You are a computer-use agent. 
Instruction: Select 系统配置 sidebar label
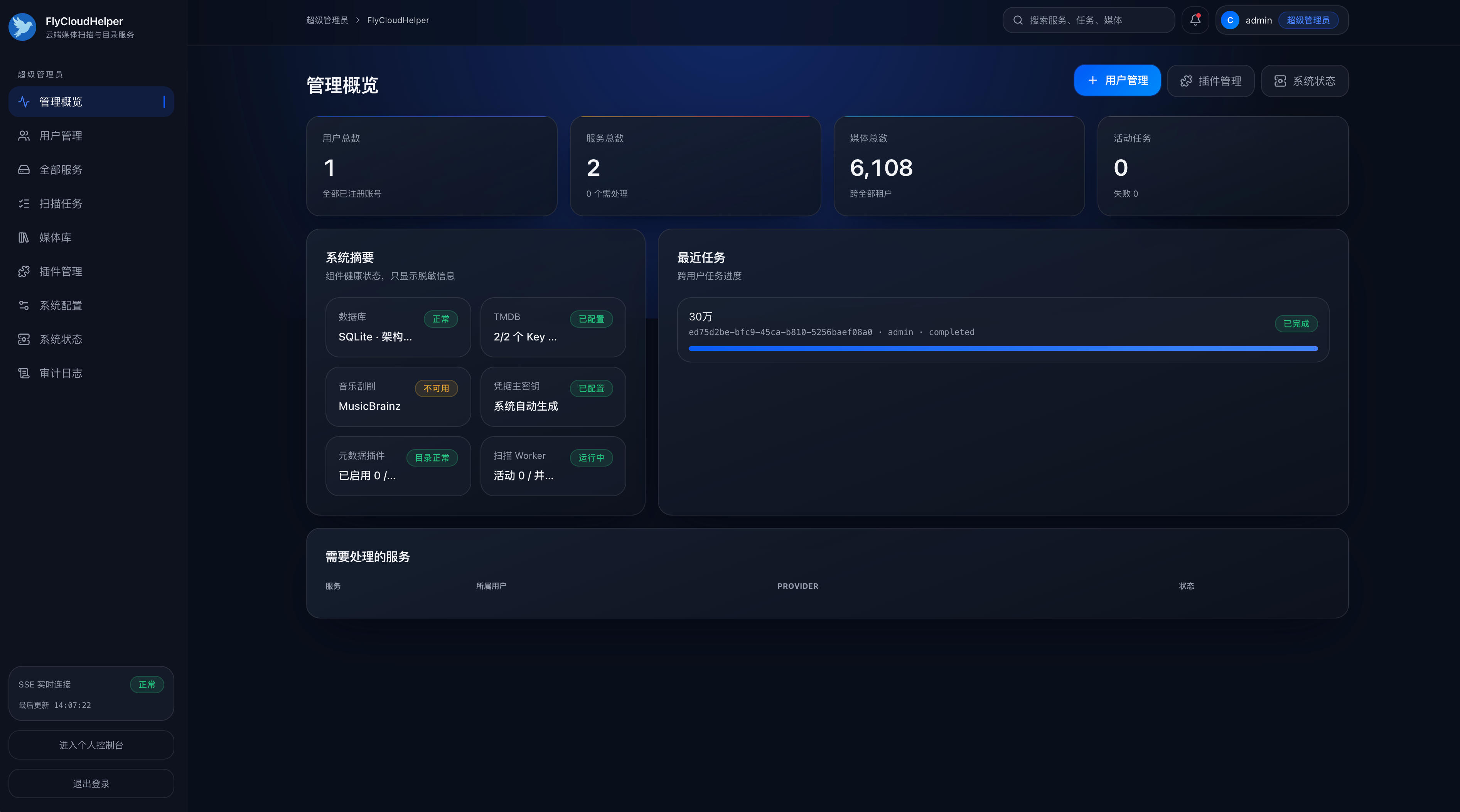tap(61, 305)
